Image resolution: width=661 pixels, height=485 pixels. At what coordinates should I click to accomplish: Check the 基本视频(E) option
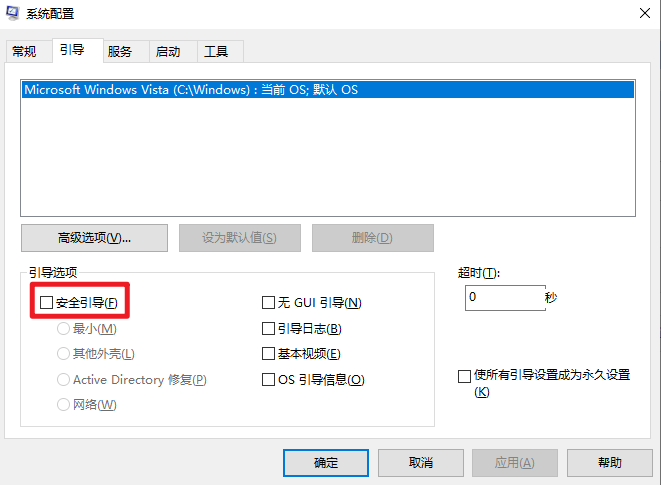(x=269, y=354)
